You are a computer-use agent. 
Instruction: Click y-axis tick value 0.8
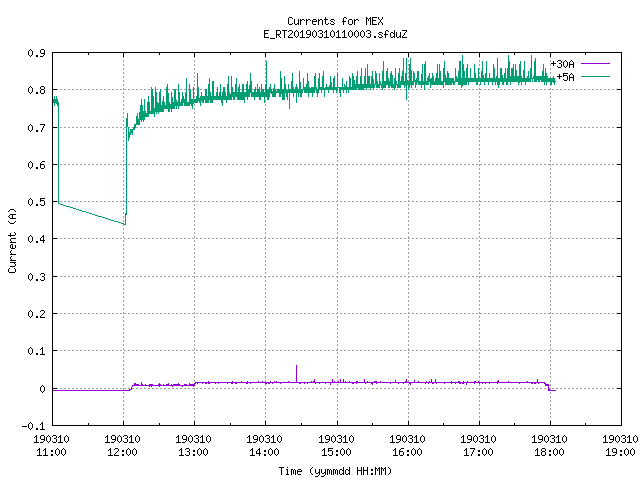(36, 90)
